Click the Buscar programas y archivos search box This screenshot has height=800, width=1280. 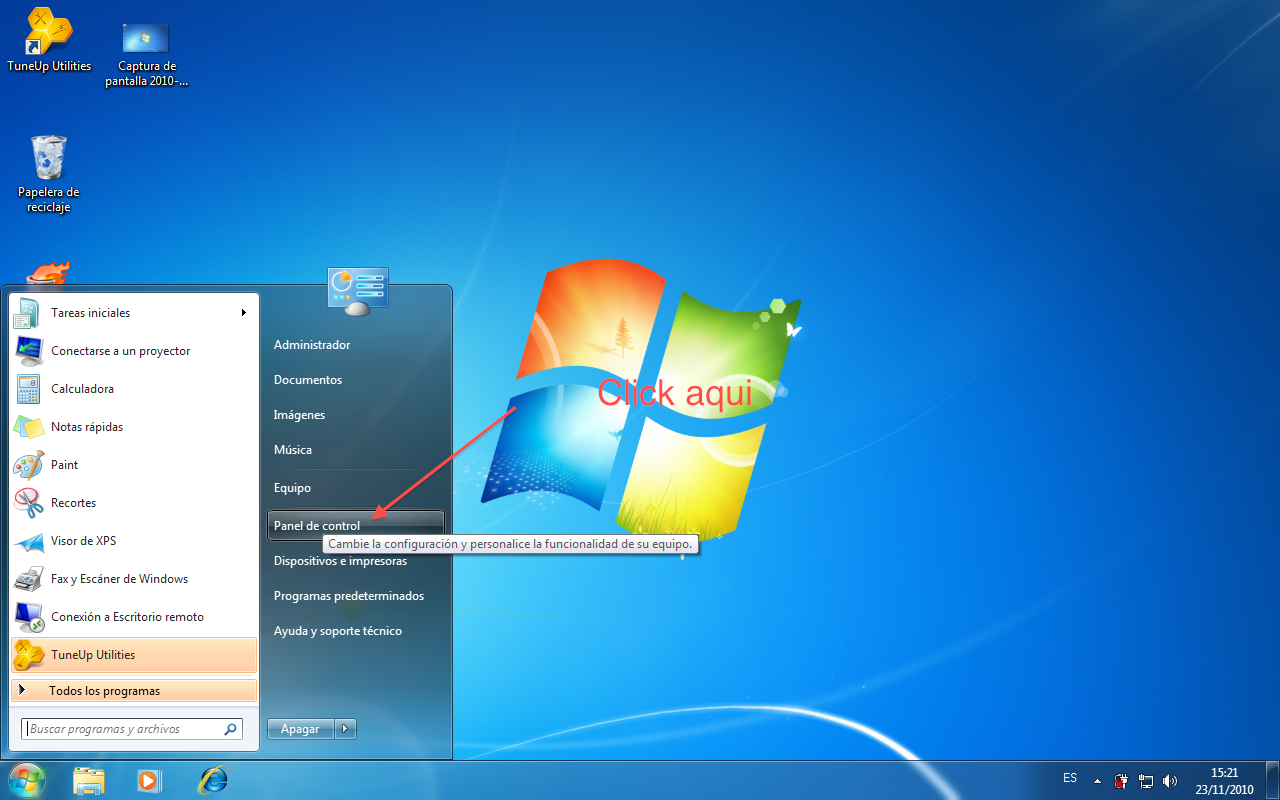[131, 729]
